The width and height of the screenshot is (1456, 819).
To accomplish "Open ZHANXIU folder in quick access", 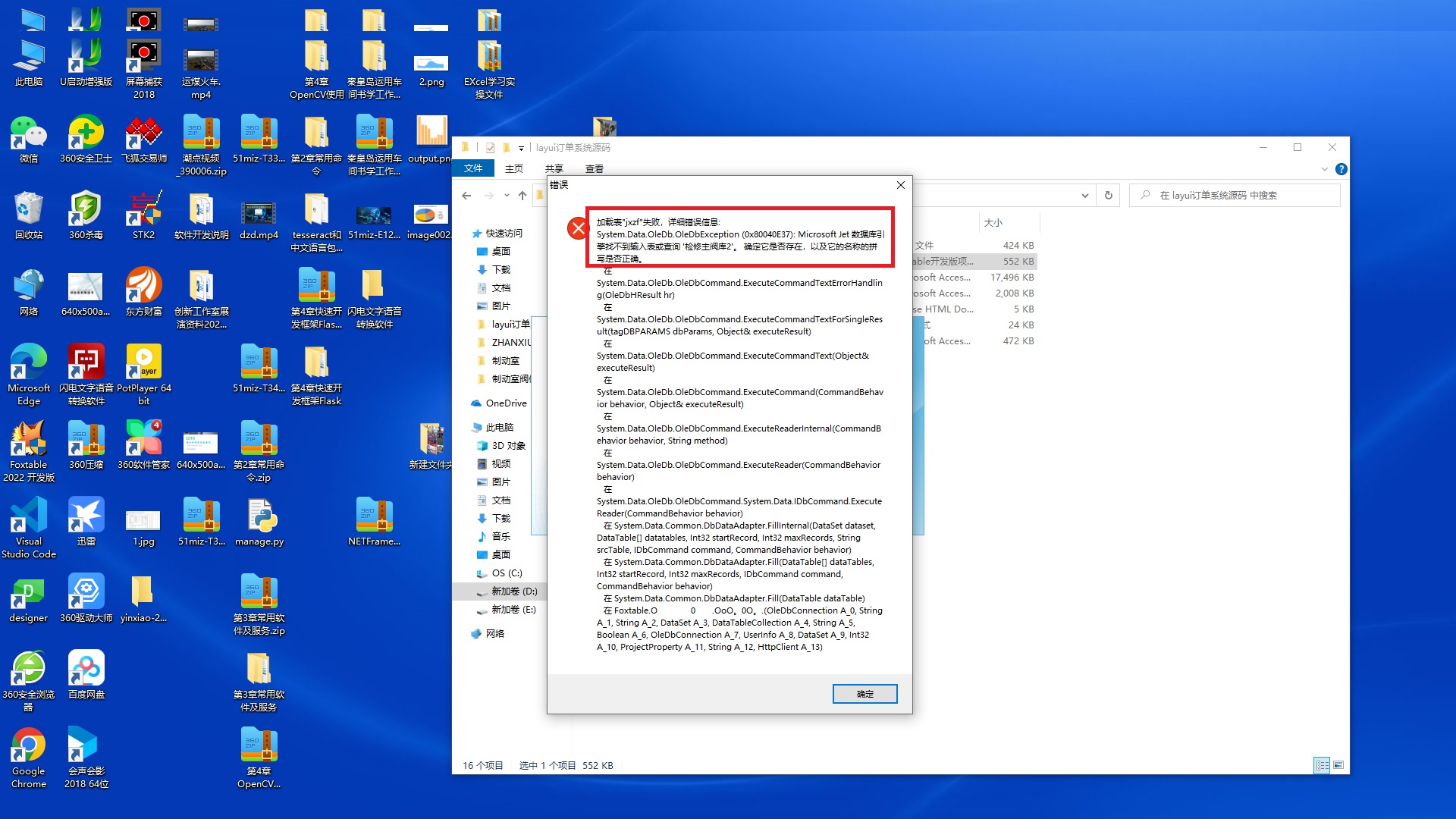I will click(504, 343).
